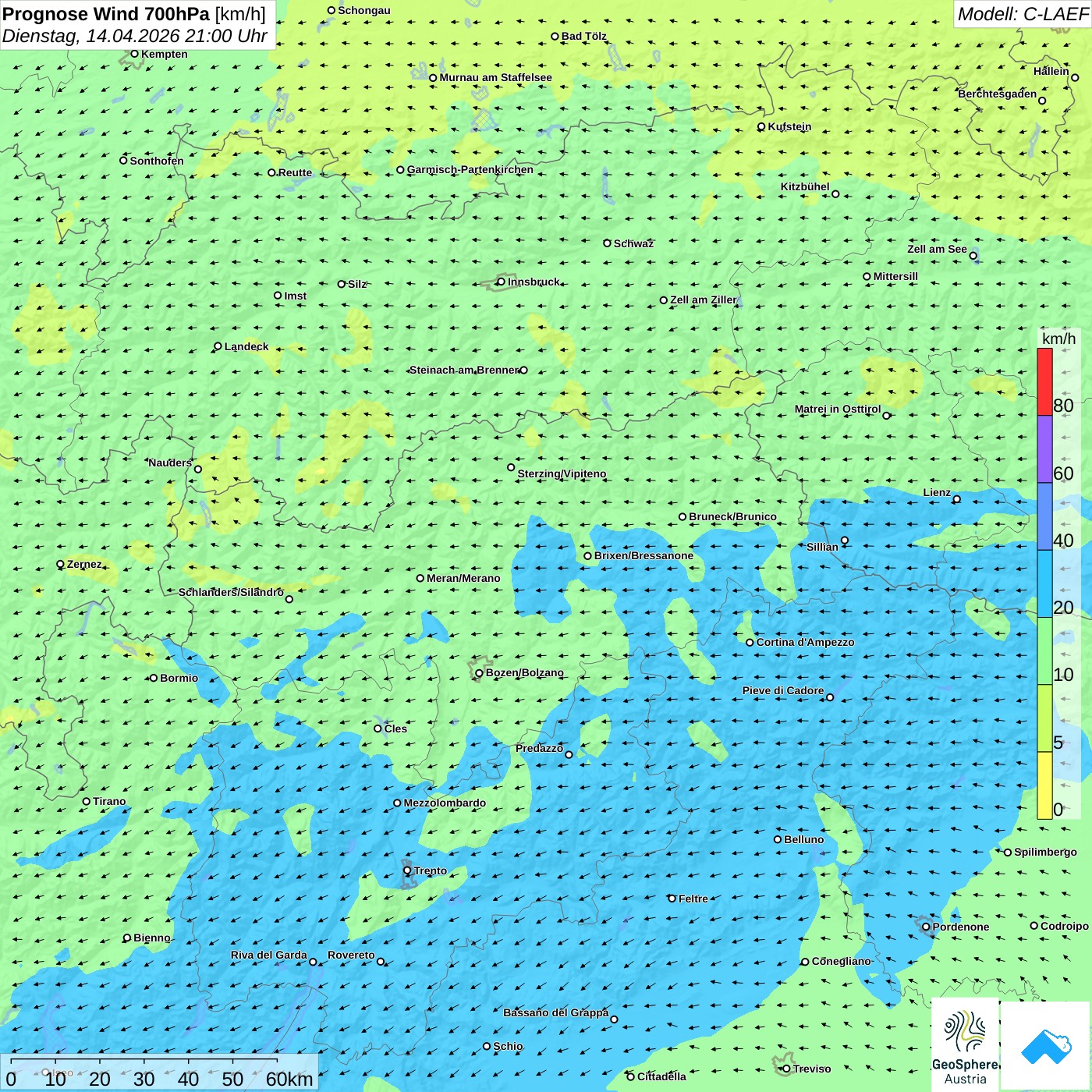Click the Kempten city marker

tap(134, 54)
